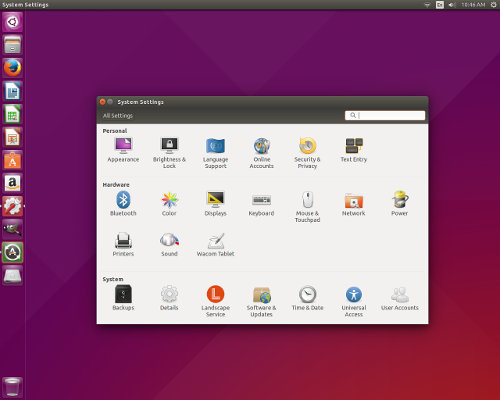Open Details panel
This screenshot has width=500, height=400.
point(169,298)
